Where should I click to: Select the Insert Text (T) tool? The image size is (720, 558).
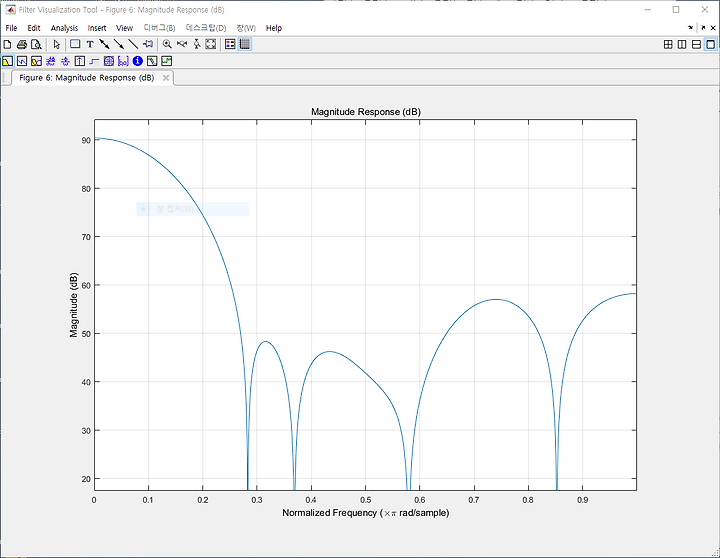click(90, 45)
